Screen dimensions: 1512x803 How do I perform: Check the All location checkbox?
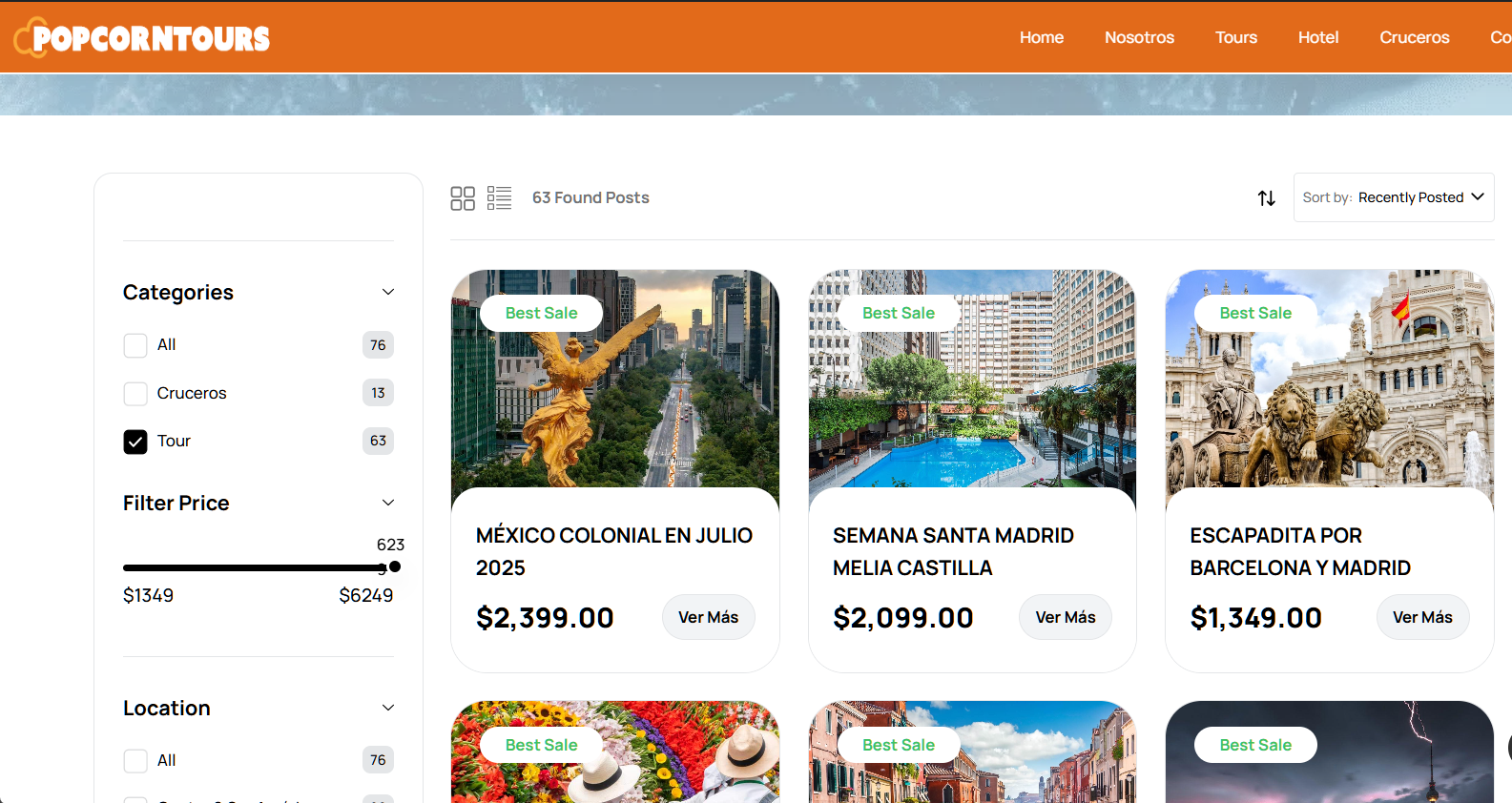[135, 760]
